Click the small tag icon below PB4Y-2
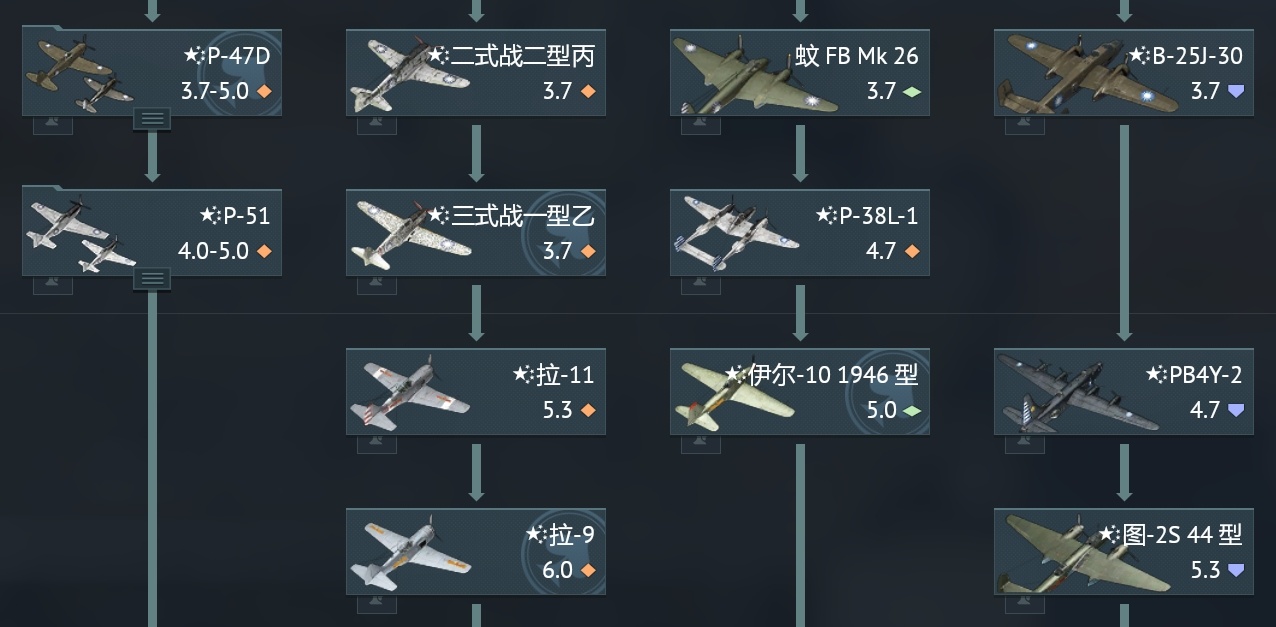This screenshot has height=627, width=1276. coord(1024,444)
